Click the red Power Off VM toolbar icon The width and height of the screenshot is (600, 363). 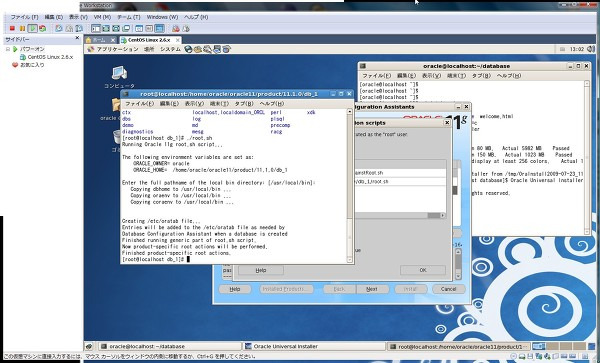(12, 28)
